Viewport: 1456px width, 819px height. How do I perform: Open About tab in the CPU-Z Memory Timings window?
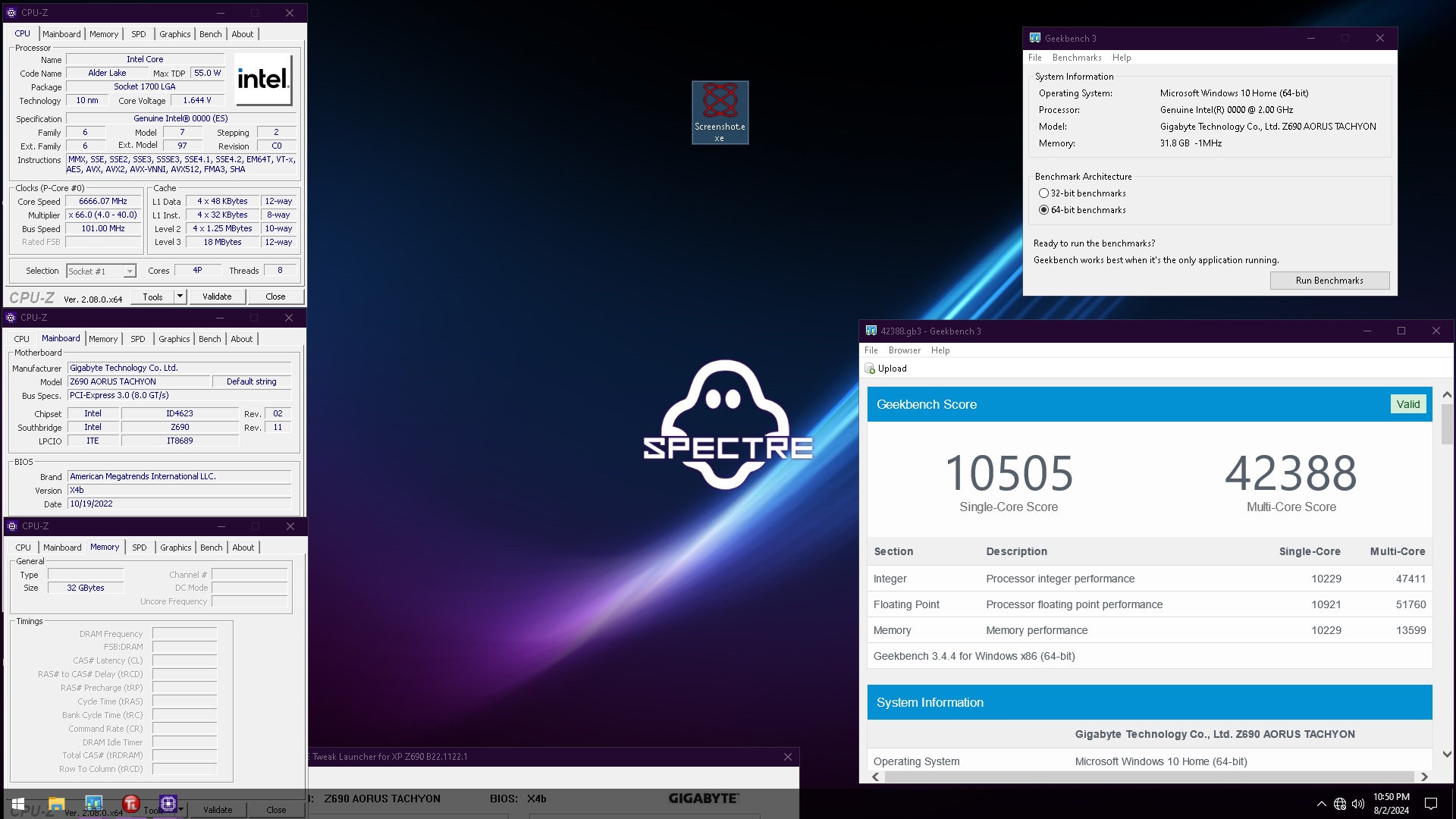tap(243, 548)
